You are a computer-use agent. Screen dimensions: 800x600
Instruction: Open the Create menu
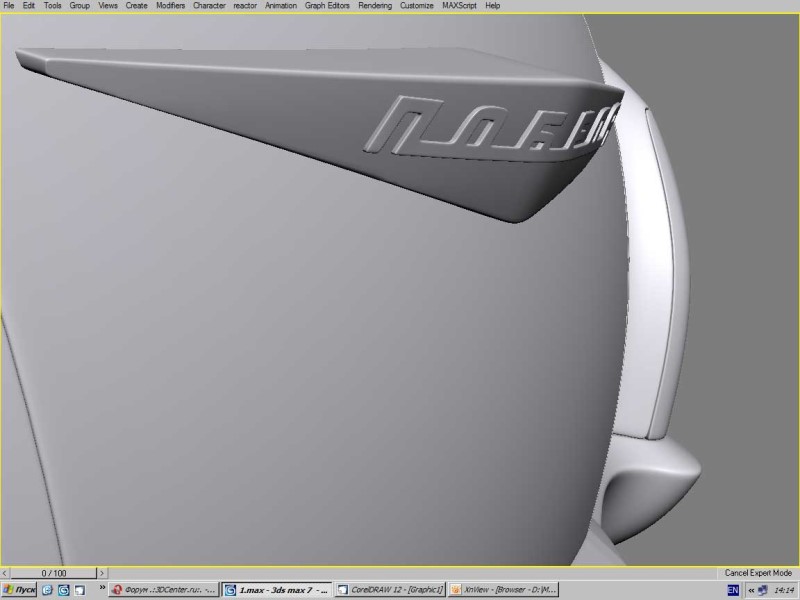[x=136, y=6]
